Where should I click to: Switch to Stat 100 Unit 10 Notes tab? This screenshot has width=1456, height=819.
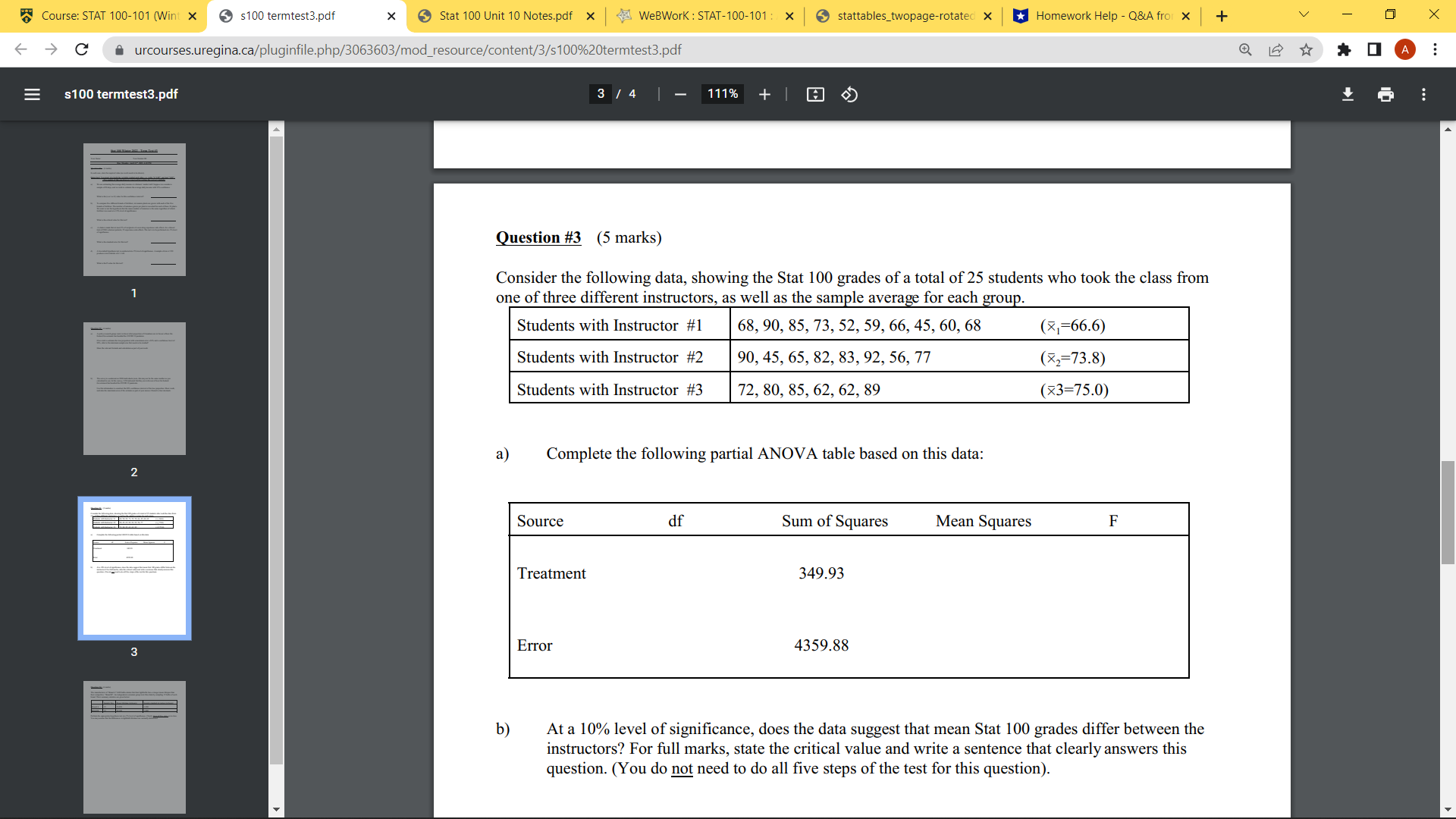point(505,16)
